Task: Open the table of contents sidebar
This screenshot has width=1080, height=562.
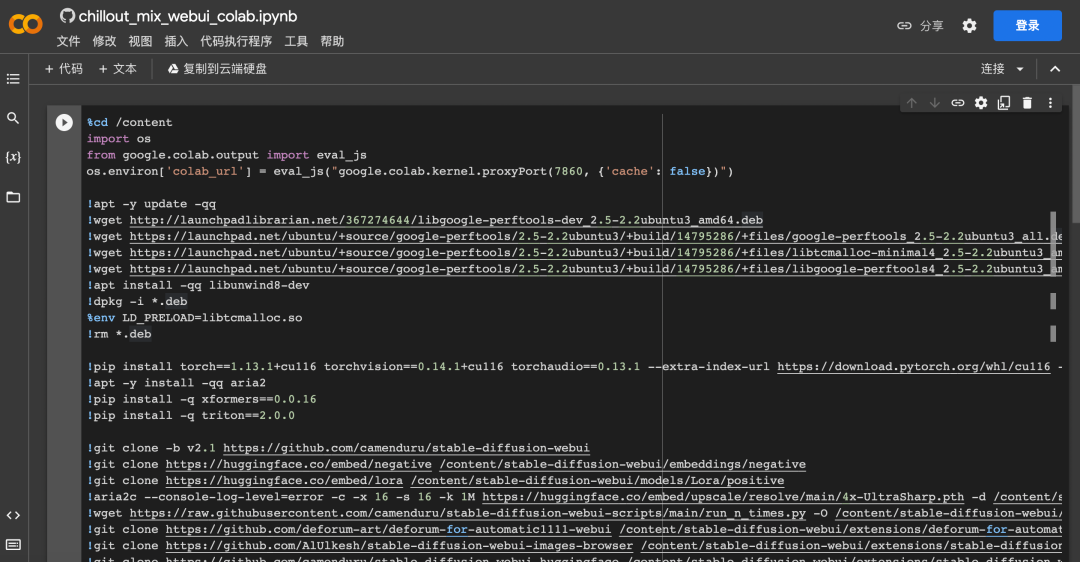Action: [13, 79]
